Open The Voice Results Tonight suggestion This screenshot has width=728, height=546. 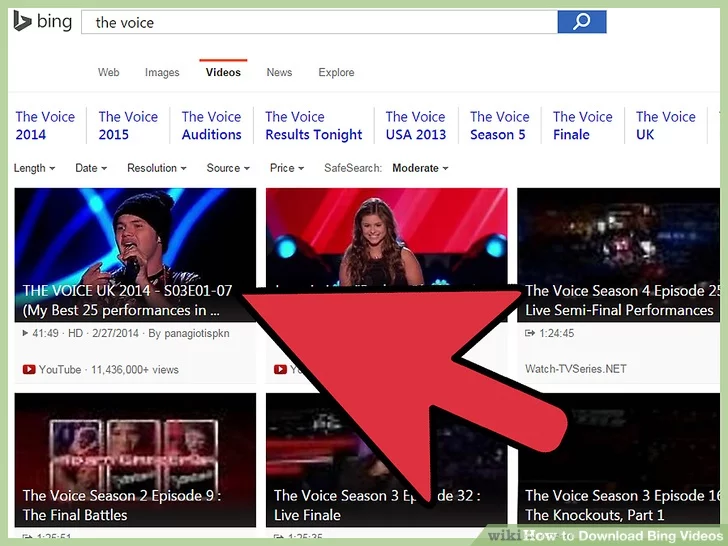pyautogui.click(x=313, y=125)
